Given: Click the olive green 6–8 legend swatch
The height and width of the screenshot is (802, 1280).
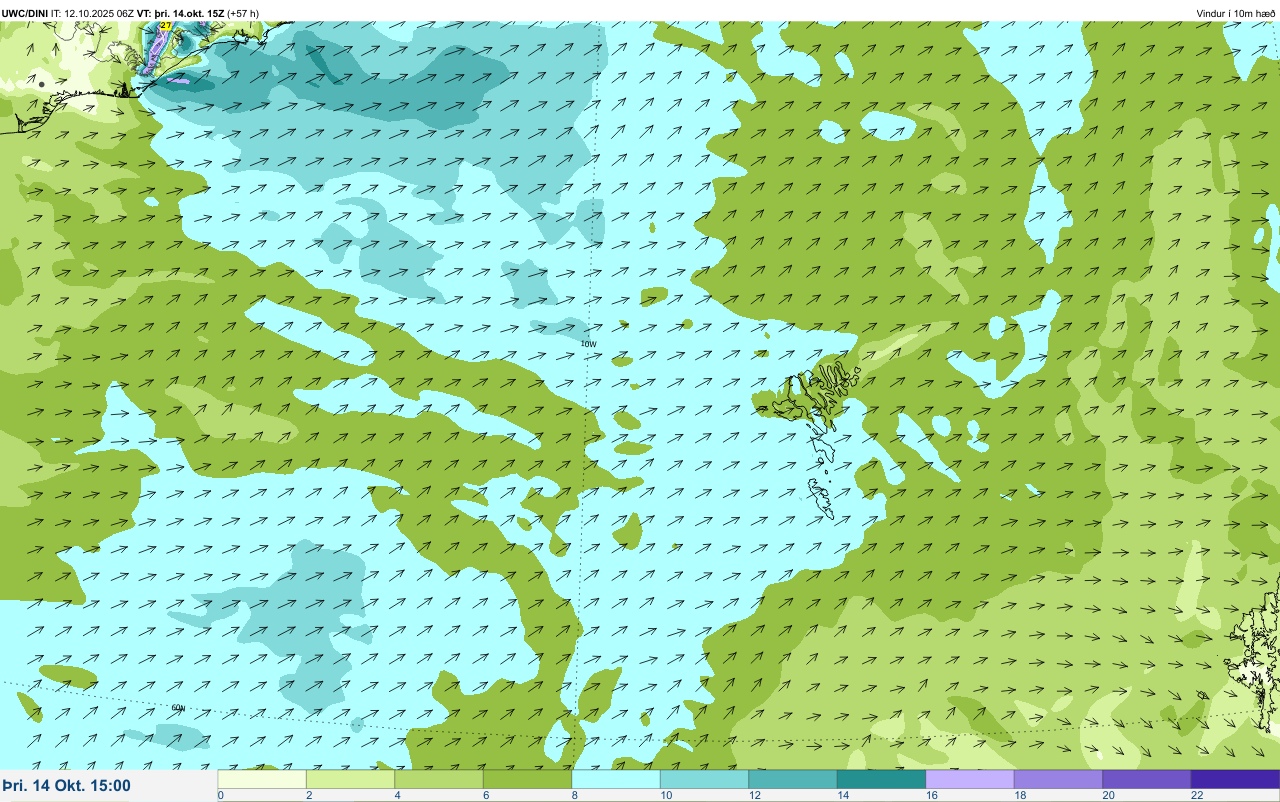Looking at the screenshot, I should click(527, 779).
